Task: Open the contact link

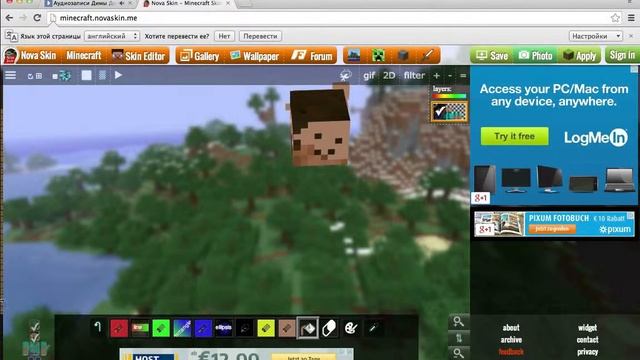Action: (587, 340)
